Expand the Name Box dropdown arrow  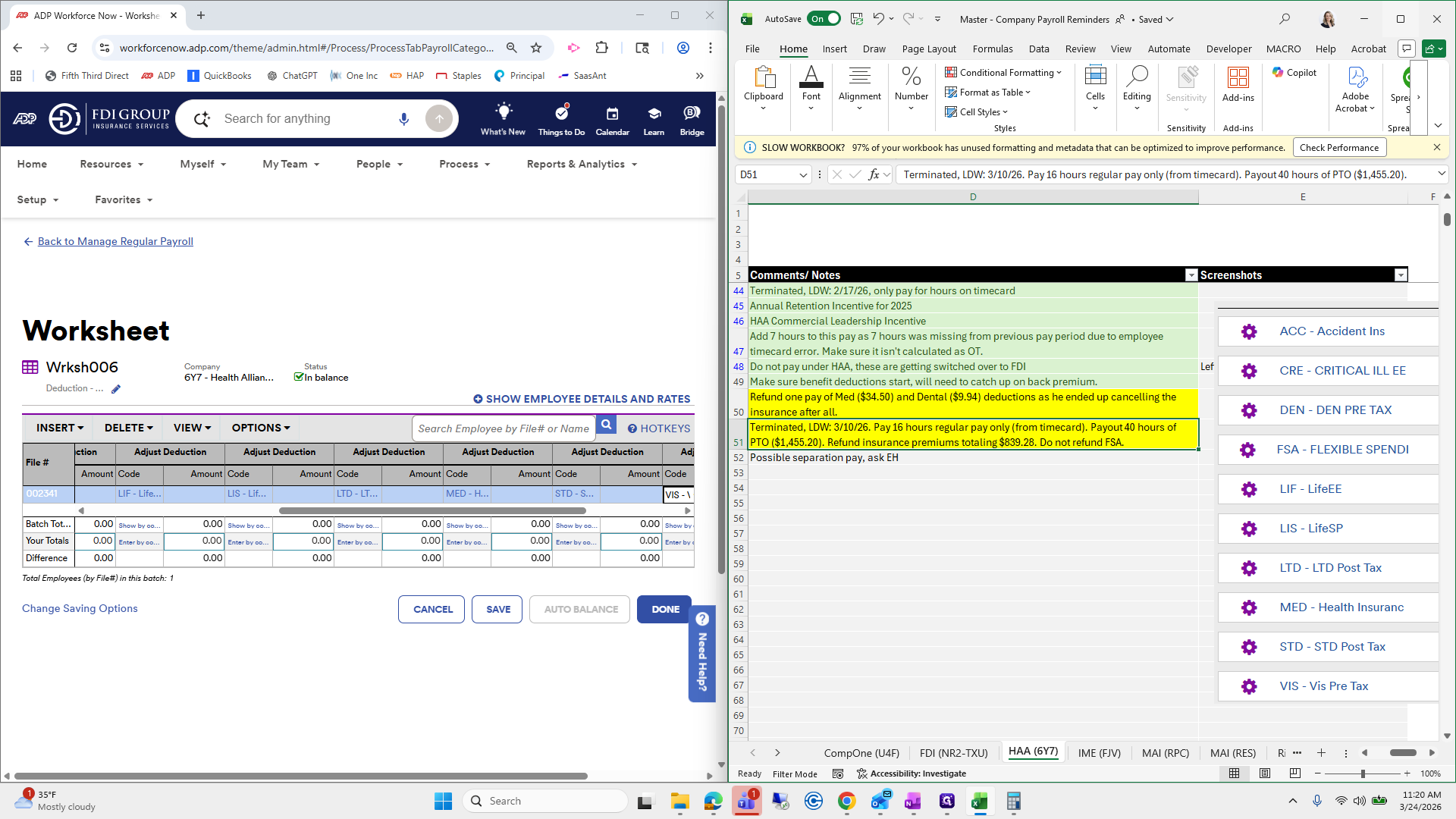(x=803, y=174)
